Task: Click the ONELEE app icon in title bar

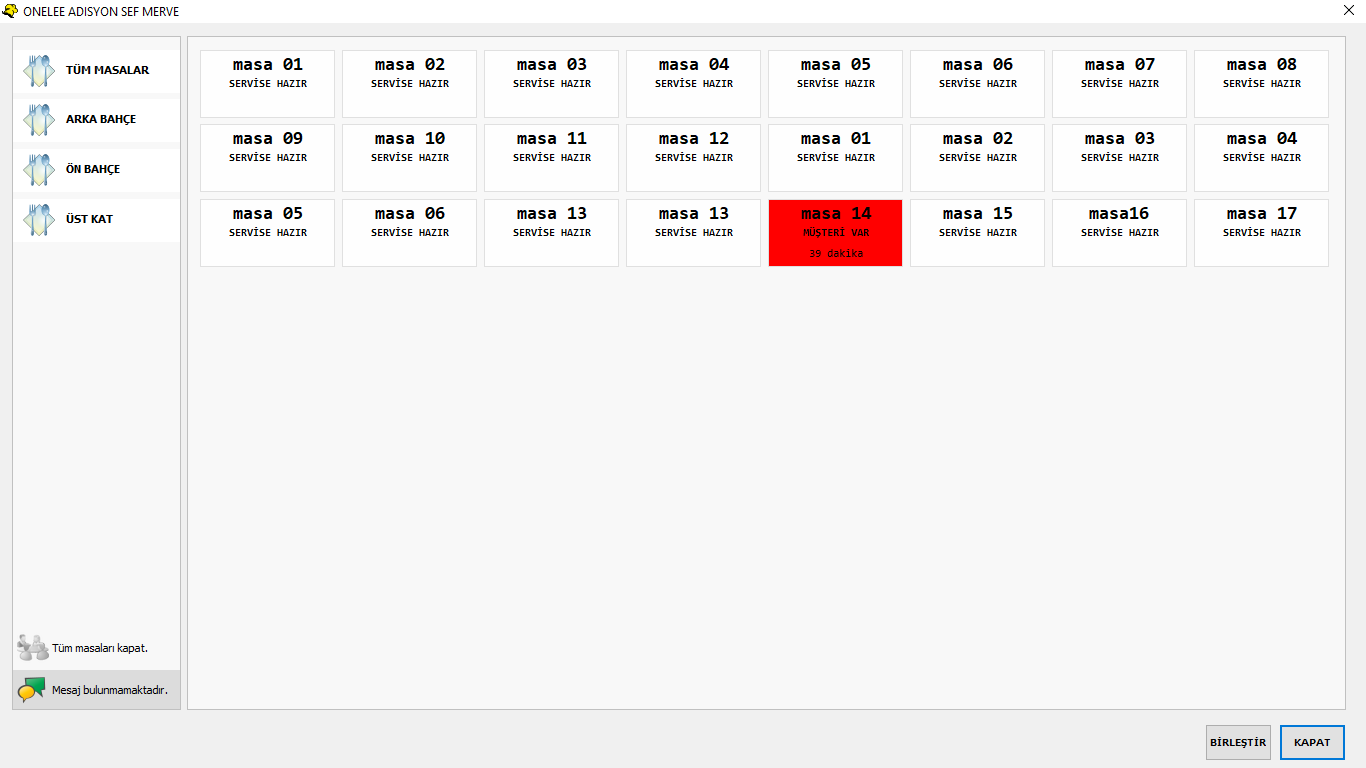Action: [x=11, y=11]
